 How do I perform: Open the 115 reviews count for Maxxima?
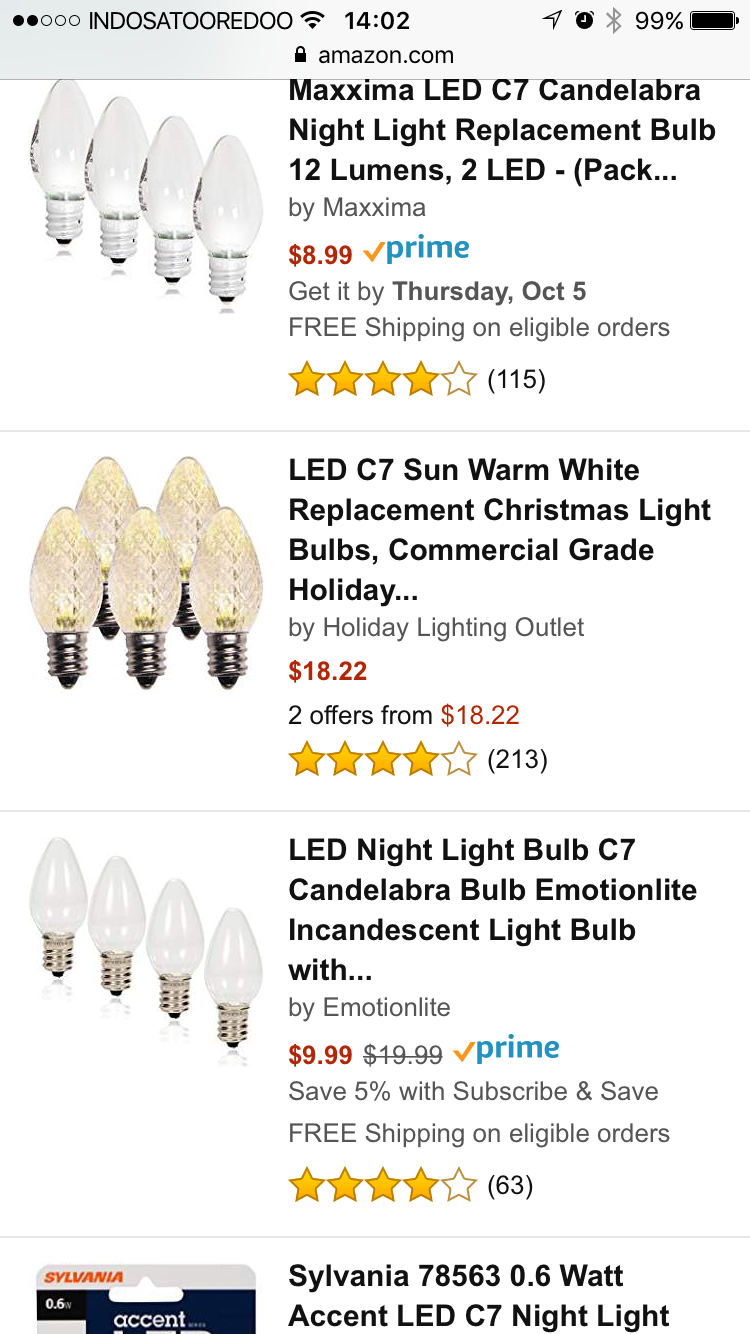516,380
